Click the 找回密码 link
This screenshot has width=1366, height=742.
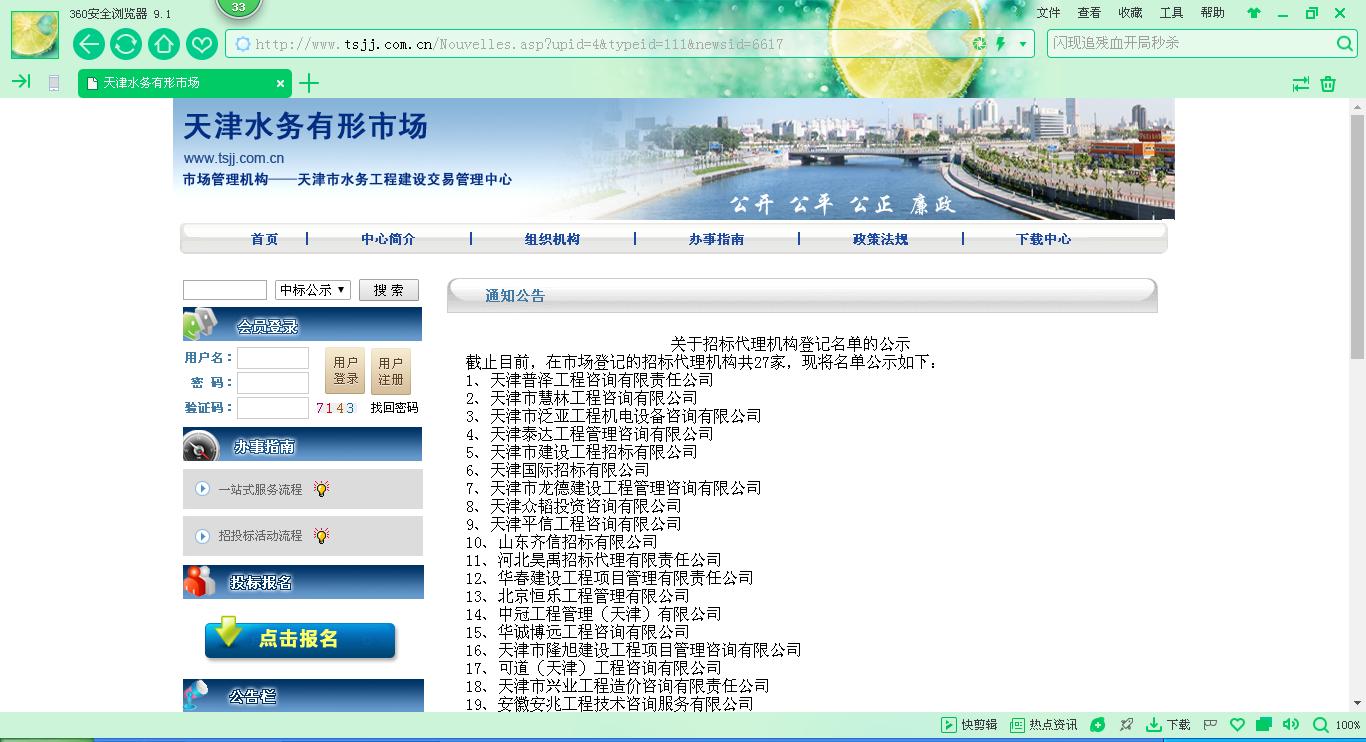[x=394, y=408]
